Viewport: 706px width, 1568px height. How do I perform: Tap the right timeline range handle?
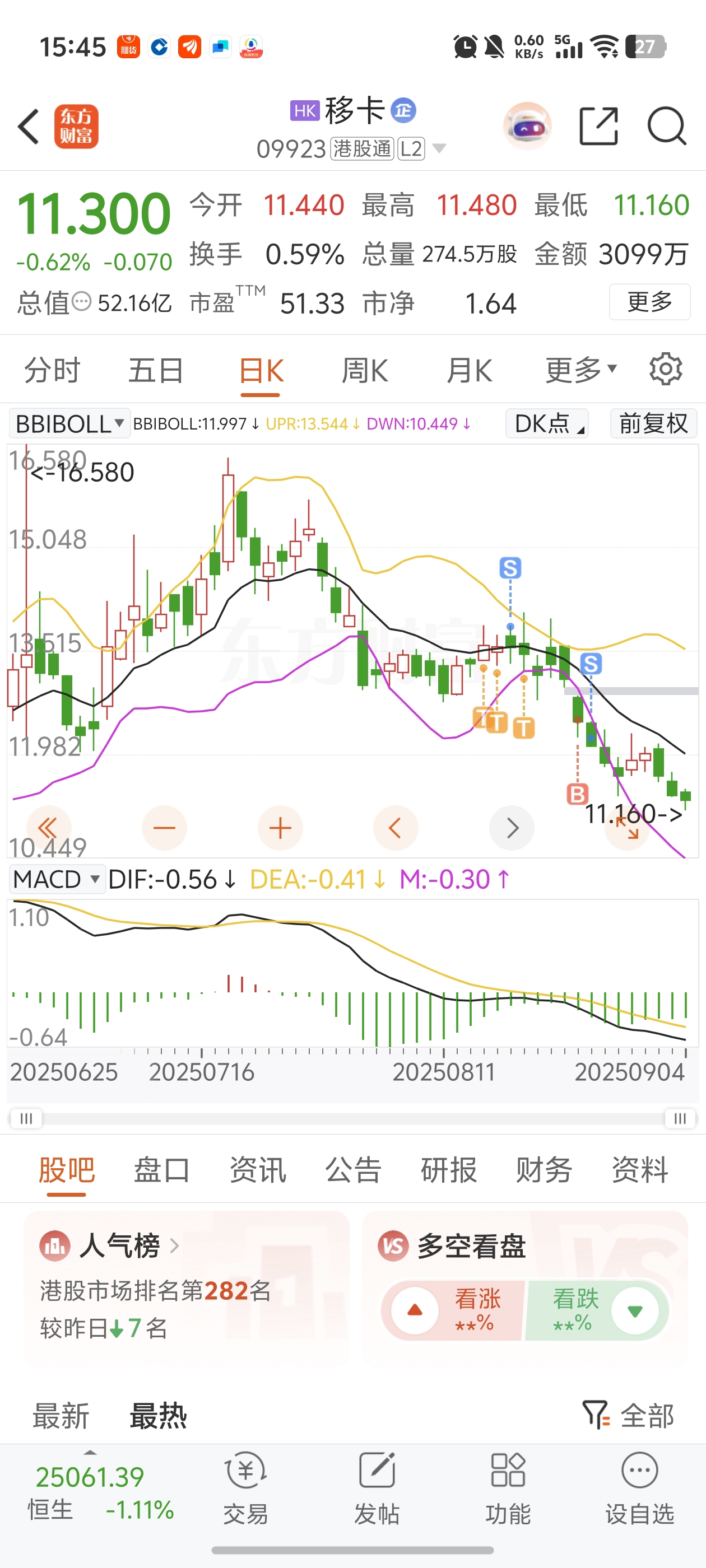click(x=680, y=1118)
